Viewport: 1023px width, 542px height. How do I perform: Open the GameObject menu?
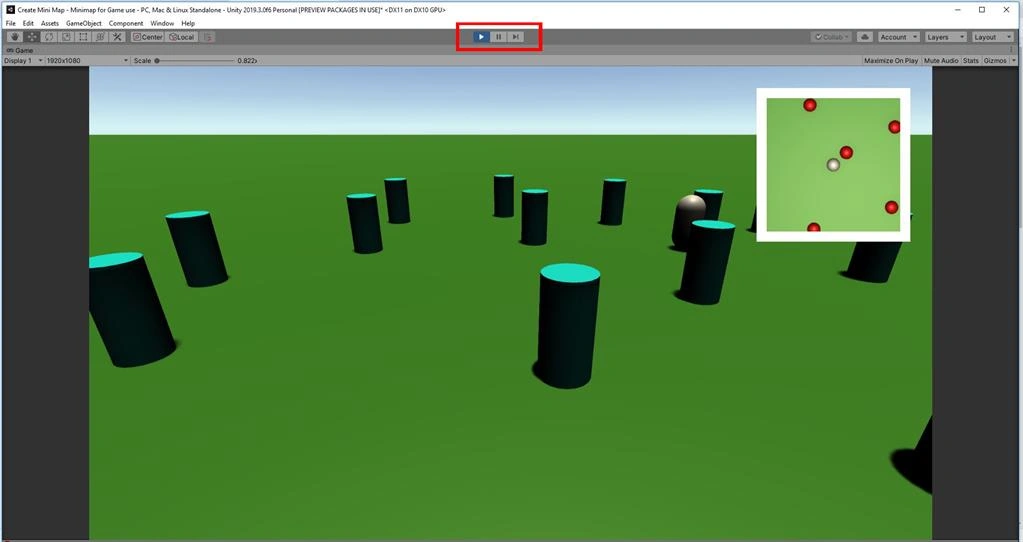(84, 23)
